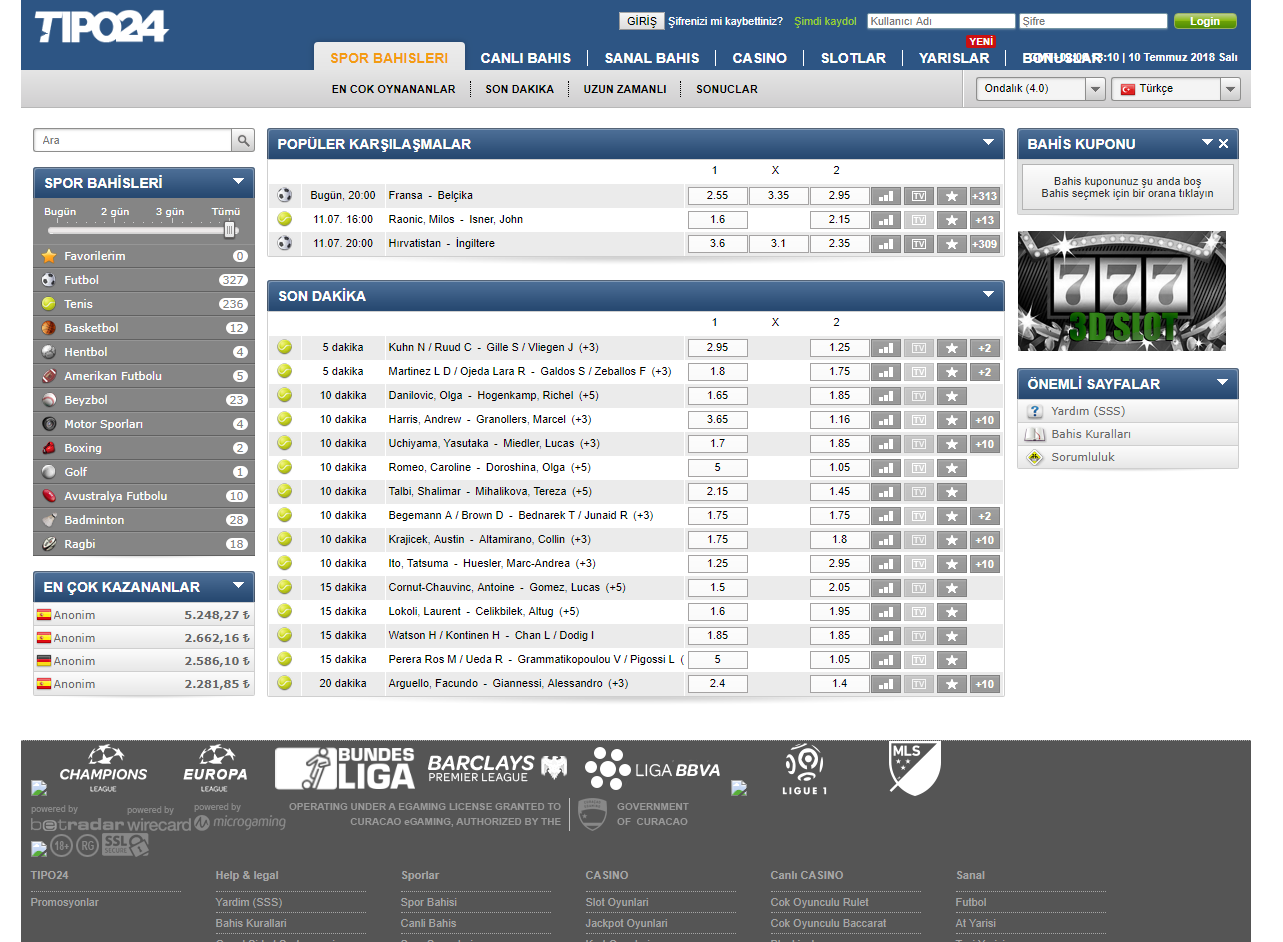Set time slider to 2 gün
Image resolution: width=1283 pixels, height=942 pixels.
115,212
